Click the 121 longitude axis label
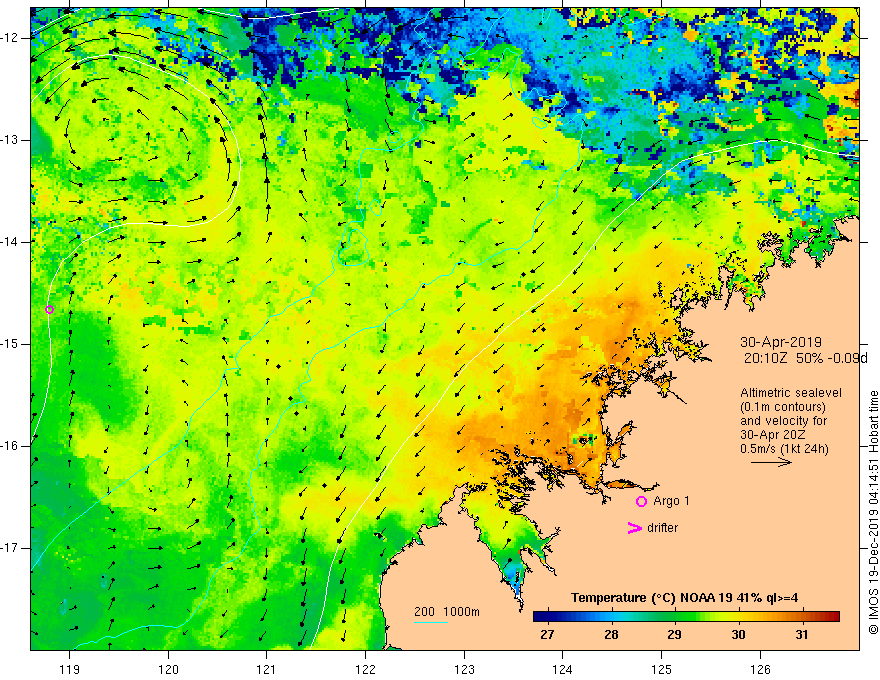Screen dimensions: 880x680 click(x=267, y=669)
